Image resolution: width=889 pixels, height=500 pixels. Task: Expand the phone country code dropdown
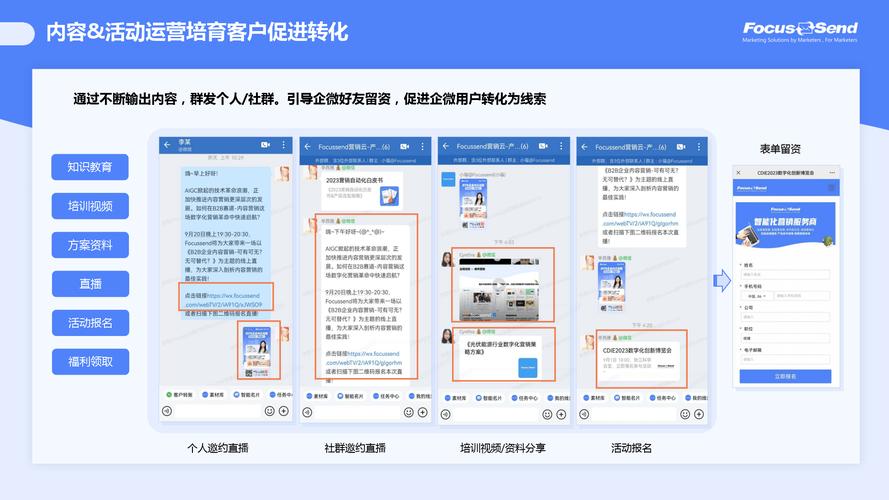[x=757, y=296]
